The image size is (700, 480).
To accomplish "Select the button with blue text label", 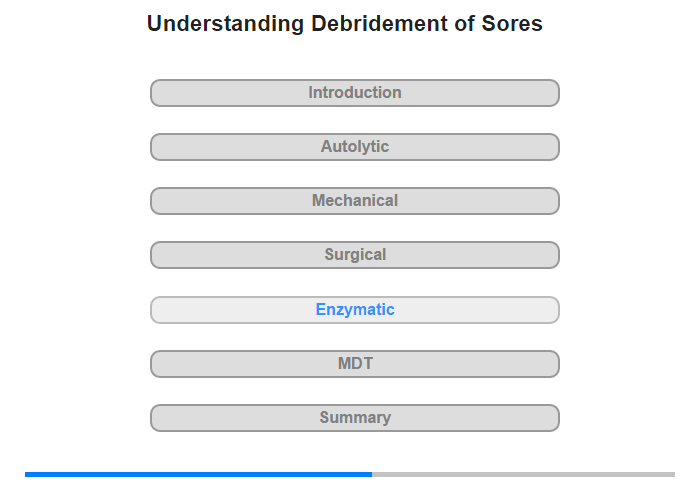I will pyautogui.click(x=355, y=310).
